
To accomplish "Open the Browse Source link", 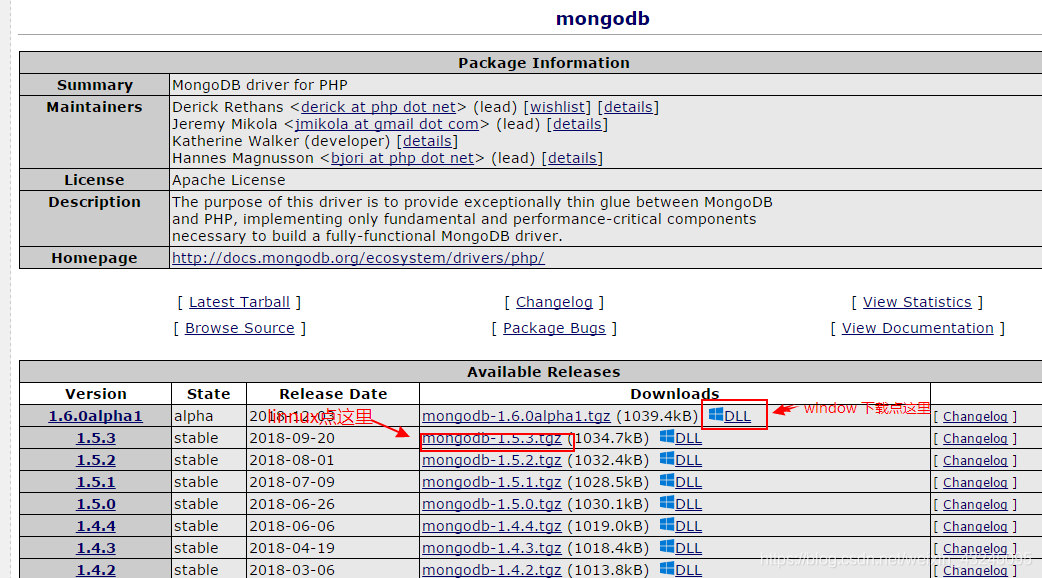I will [x=240, y=328].
